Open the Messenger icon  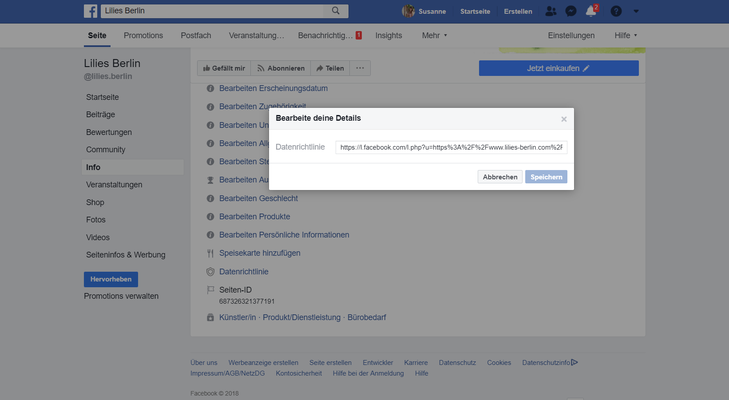tap(571, 11)
